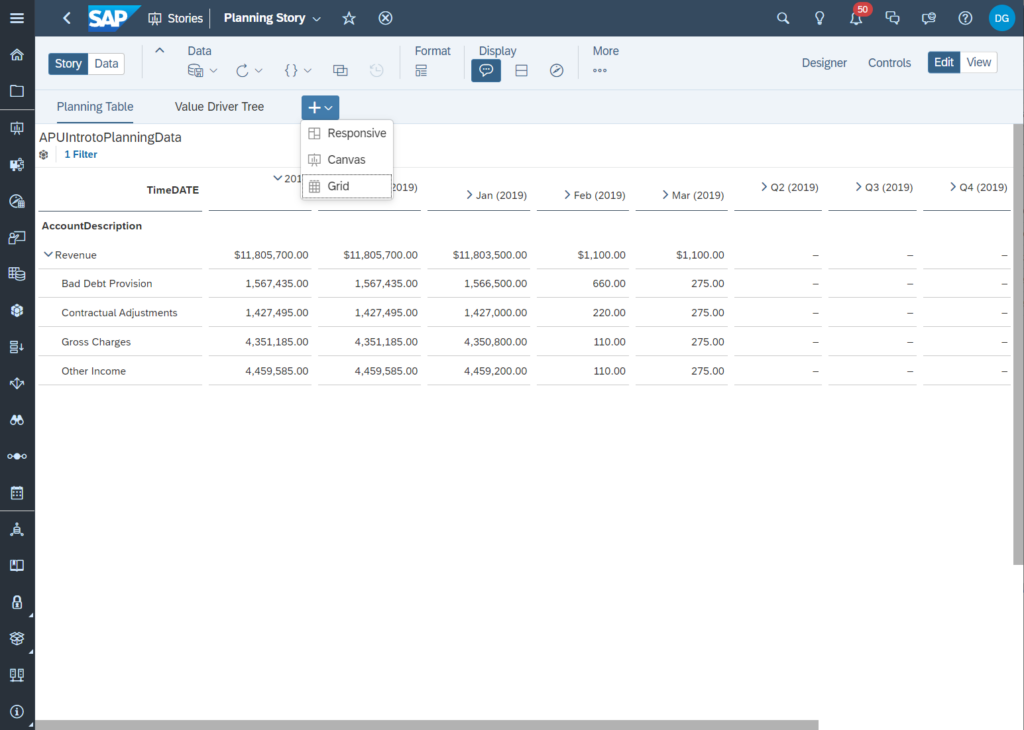Open the hamburger navigation menu
The width and height of the screenshot is (1024, 730).
16,17
